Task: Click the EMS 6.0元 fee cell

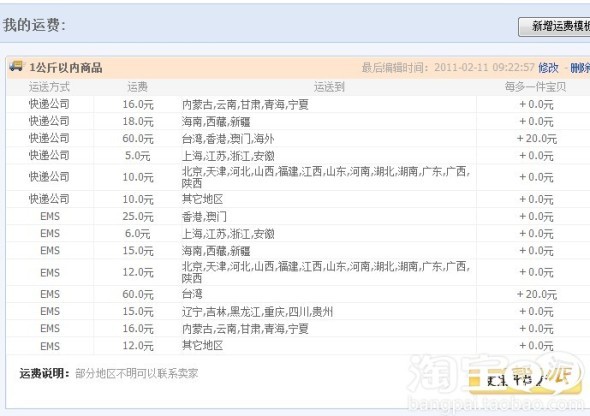Action: (x=137, y=234)
